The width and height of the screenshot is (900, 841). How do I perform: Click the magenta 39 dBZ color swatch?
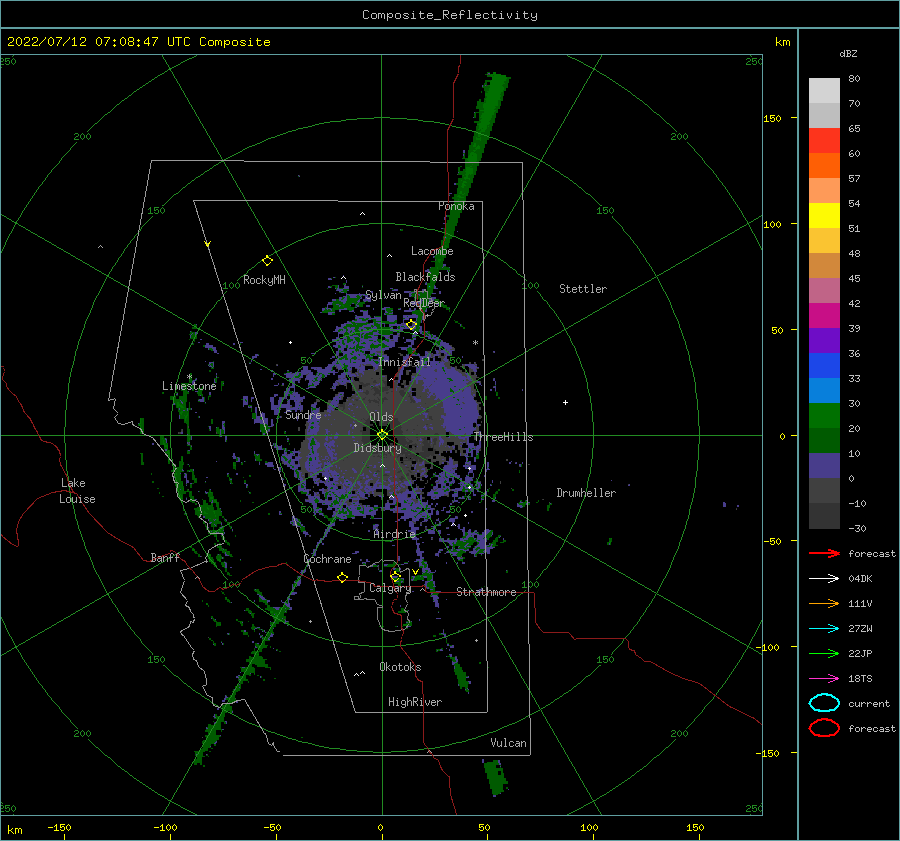tap(824, 316)
